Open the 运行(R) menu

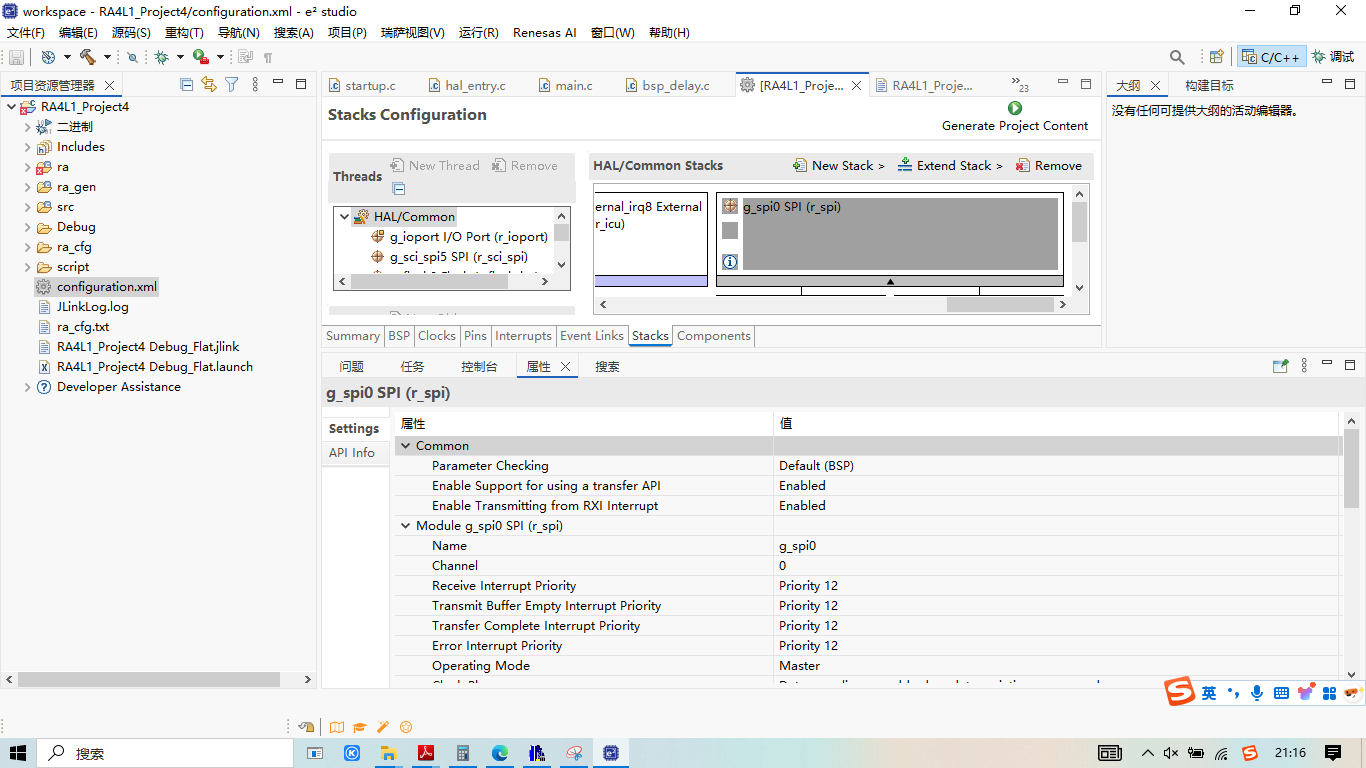point(479,33)
